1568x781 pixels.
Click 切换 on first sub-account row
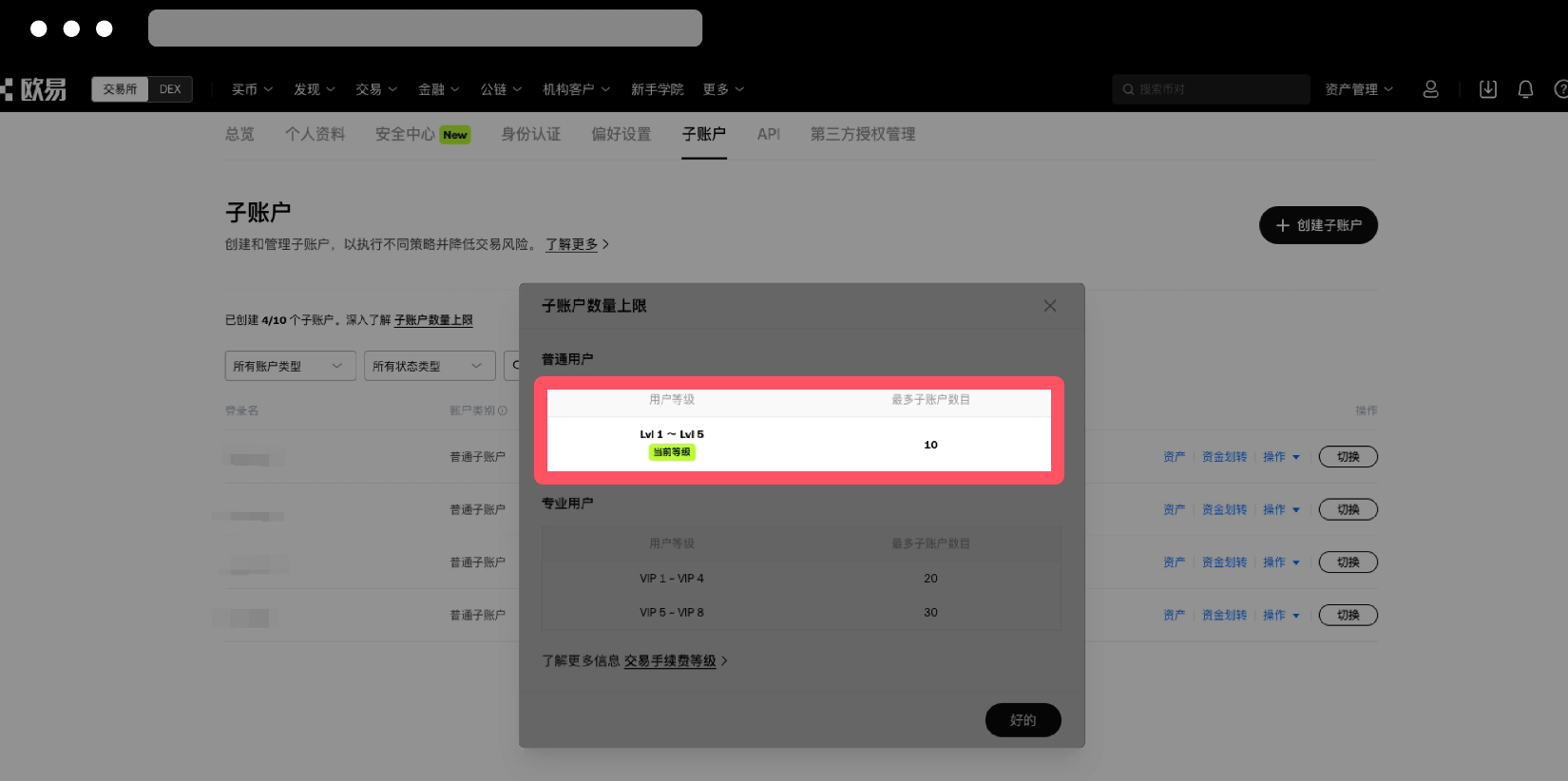(x=1348, y=457)
